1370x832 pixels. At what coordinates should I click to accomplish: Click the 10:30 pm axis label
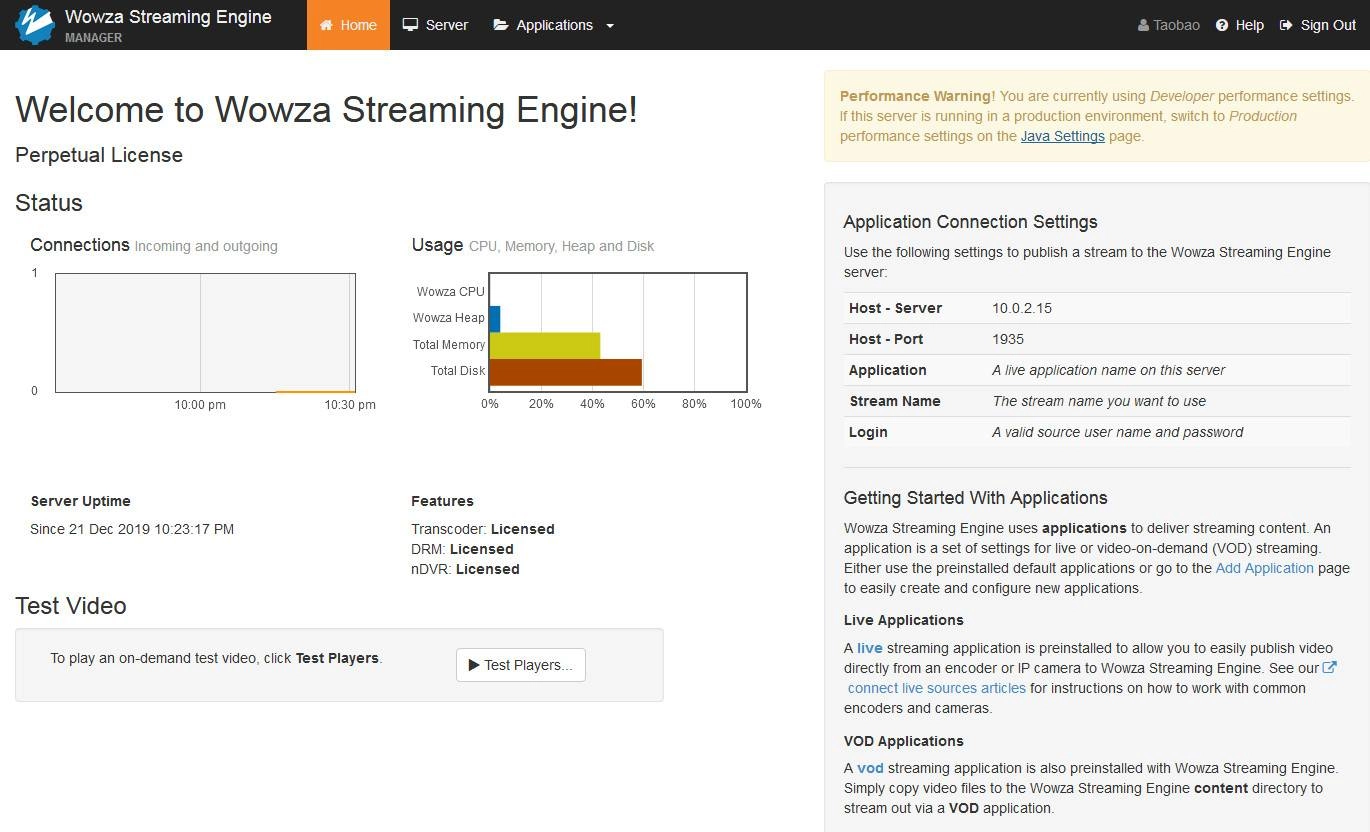pos(350,405)
